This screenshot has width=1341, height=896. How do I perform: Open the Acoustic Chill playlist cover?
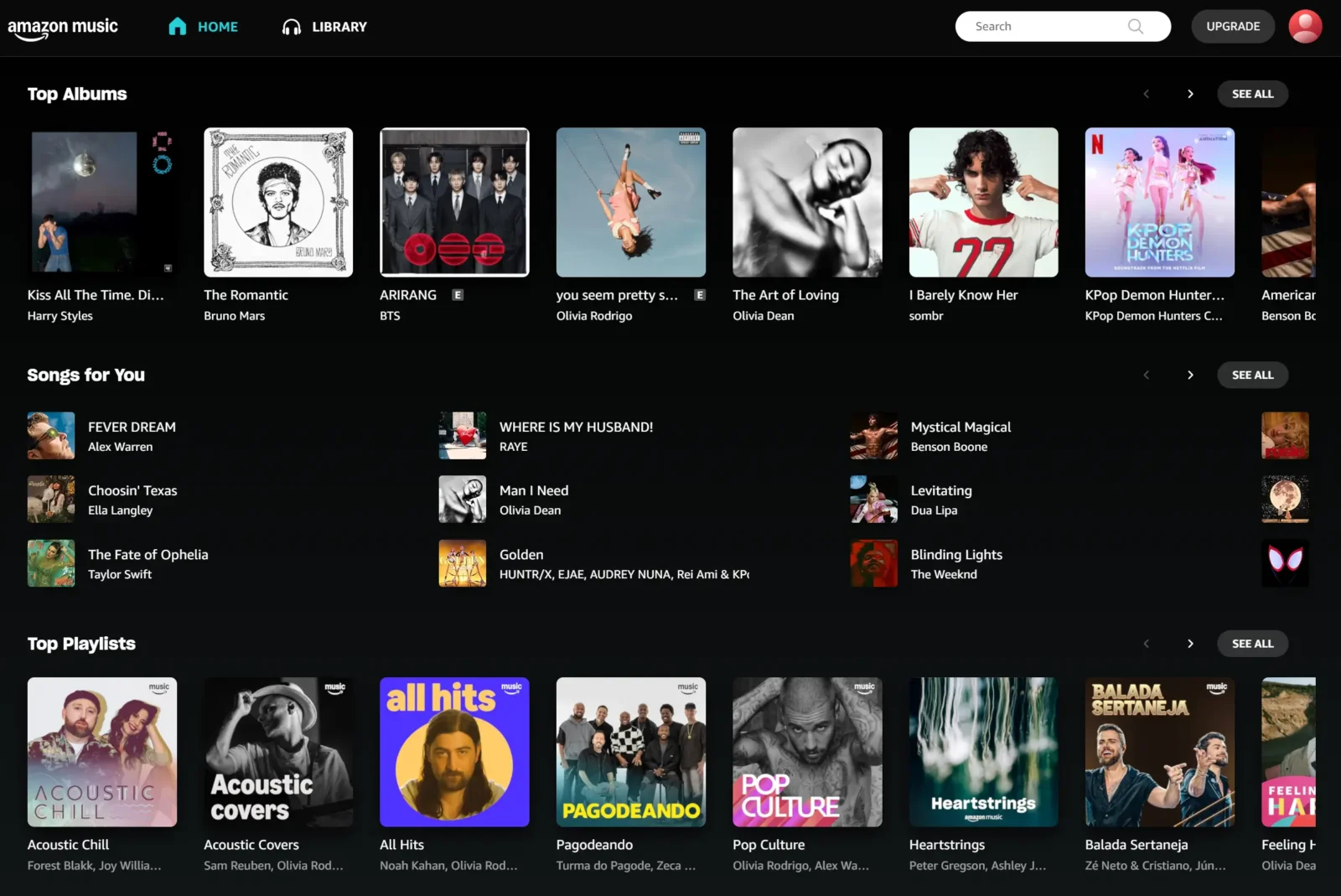click(x=102, y=752)
